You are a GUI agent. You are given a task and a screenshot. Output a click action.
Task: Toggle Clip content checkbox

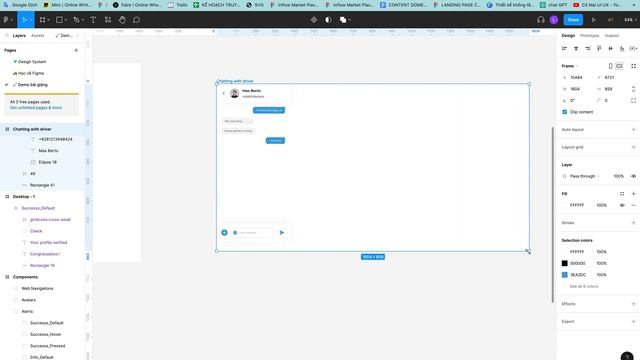565,112
